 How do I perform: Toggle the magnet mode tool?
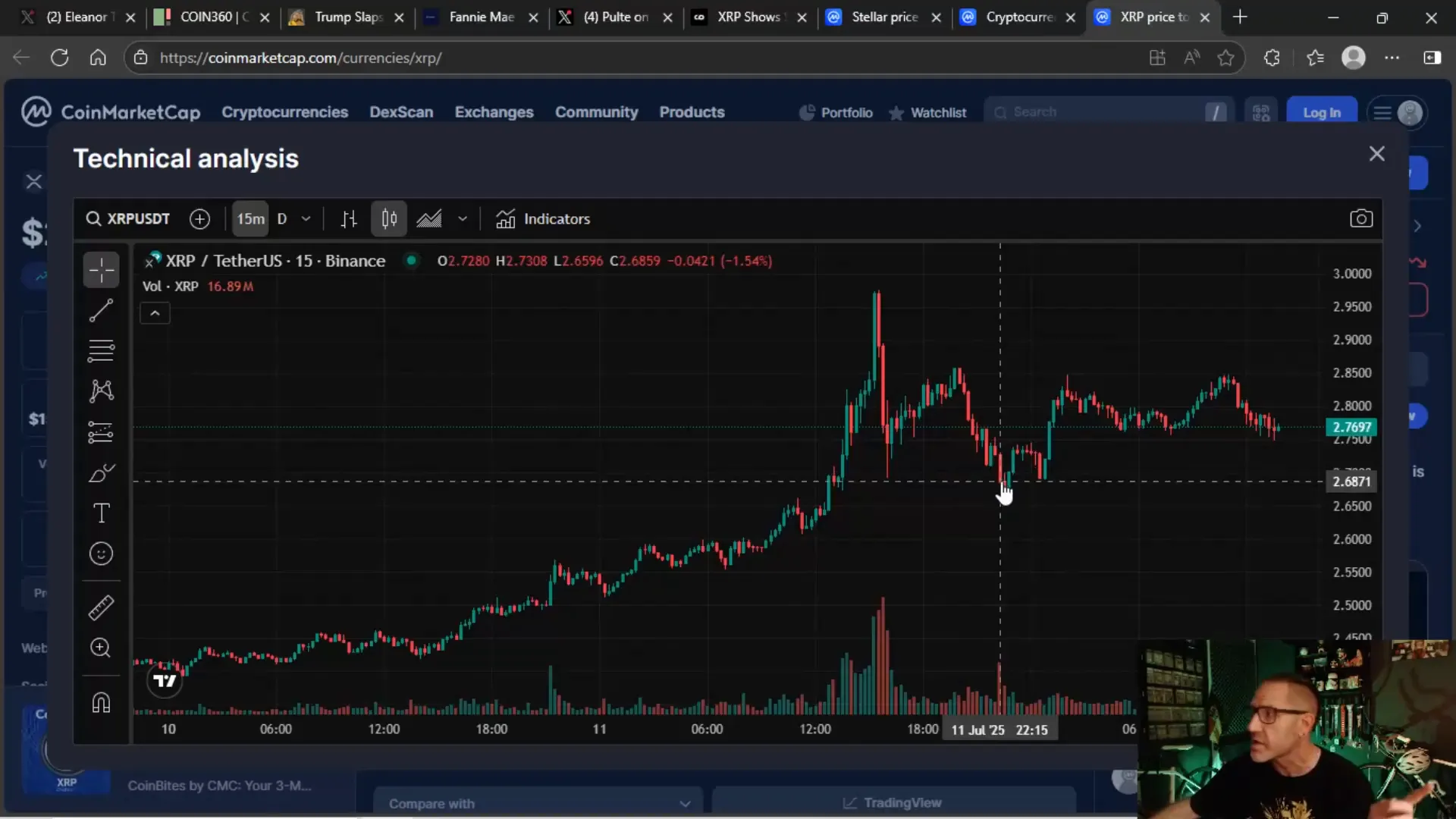click(x=101, y=703)
